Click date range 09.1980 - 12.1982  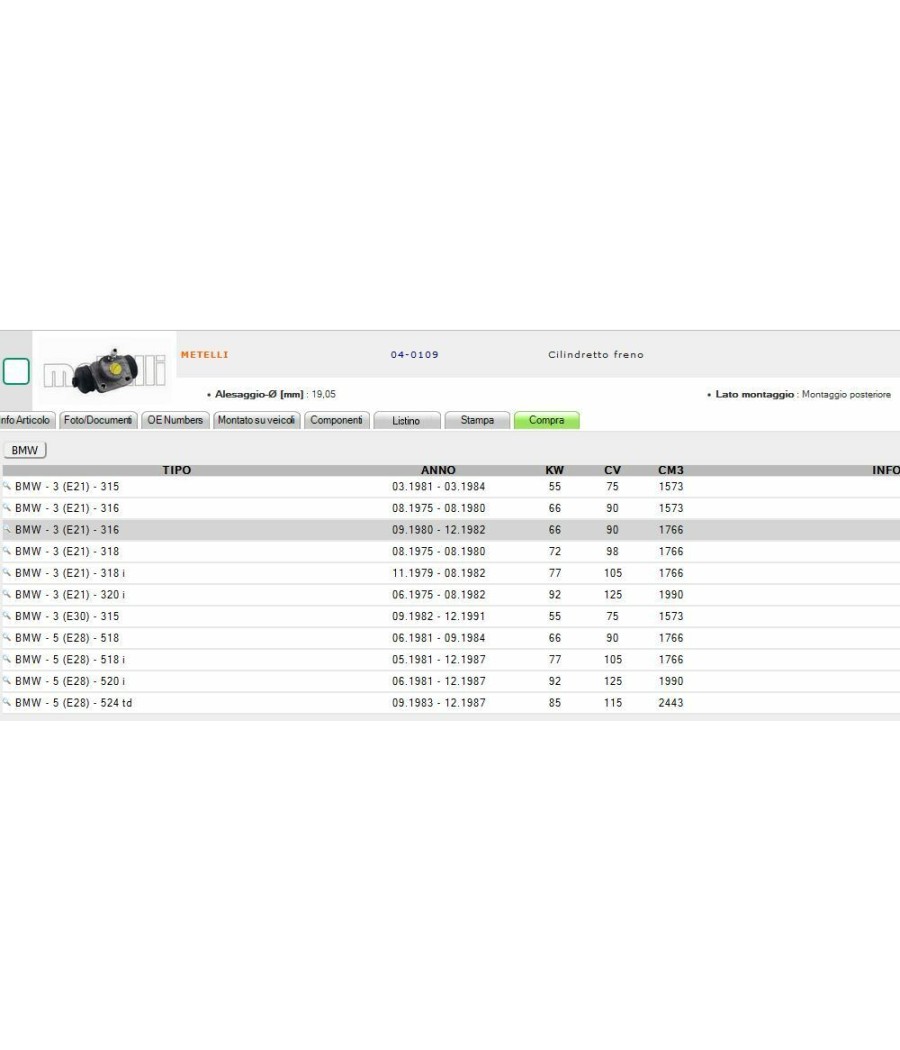coord(439,530)
